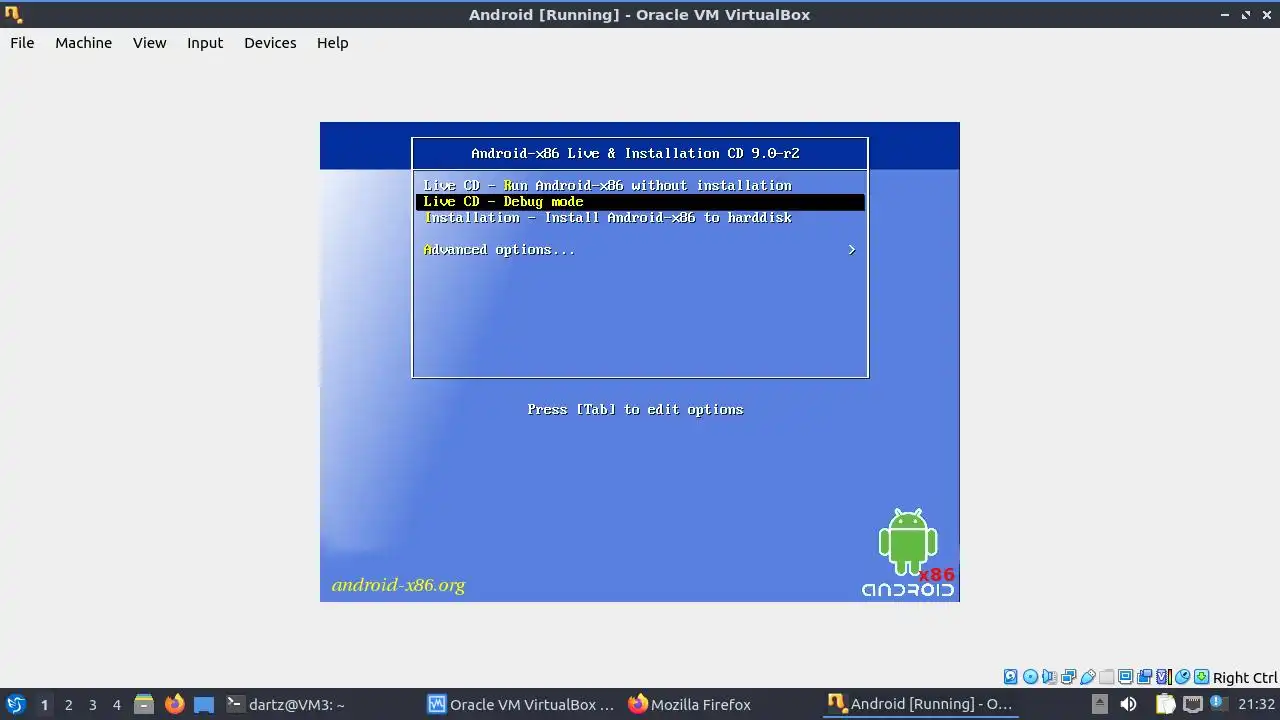Switch to workspace 1
This screenshot has width=1280, height=720.
pyautogui.click(x=44, y=704)
